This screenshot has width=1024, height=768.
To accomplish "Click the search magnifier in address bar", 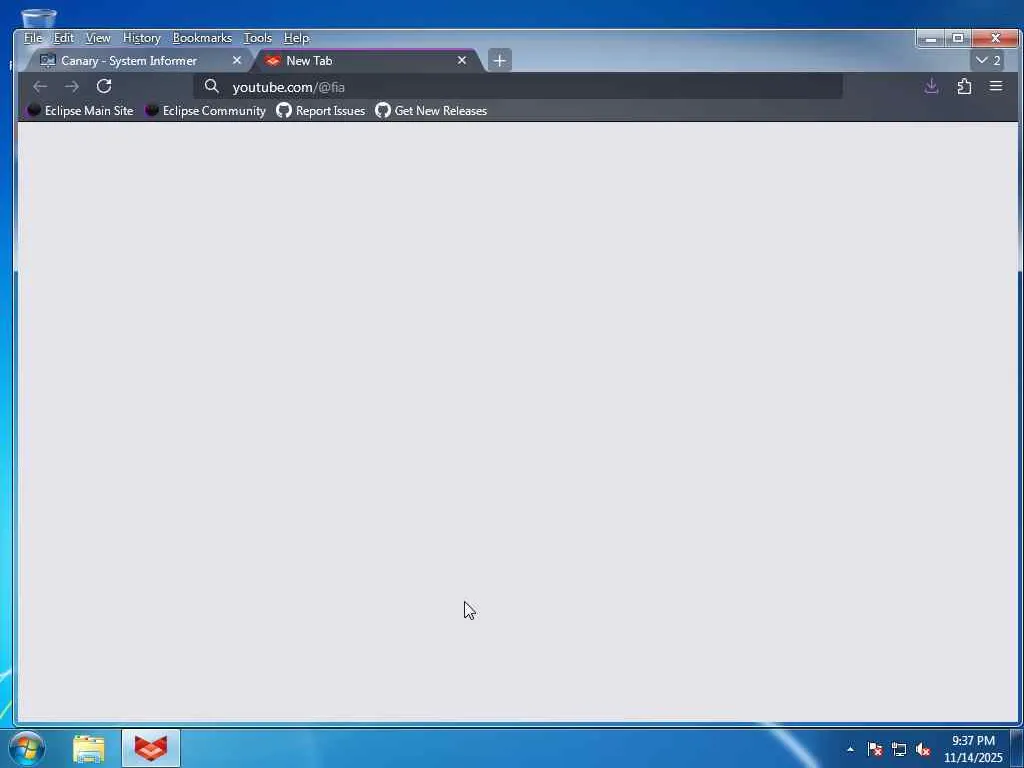I will (211, 86).
